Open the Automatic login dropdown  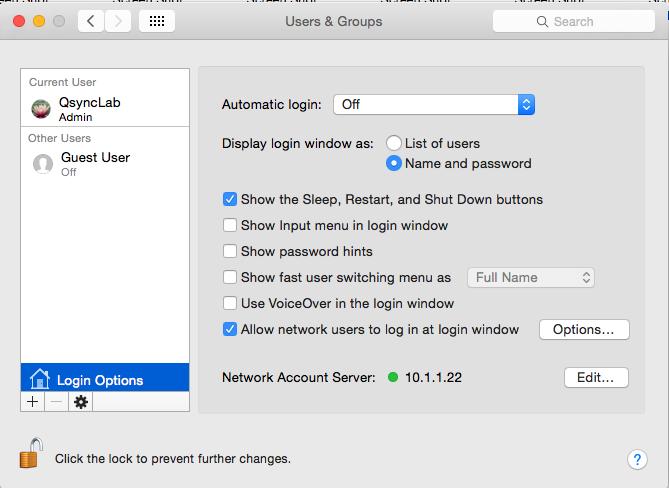(x=434, y=105)
